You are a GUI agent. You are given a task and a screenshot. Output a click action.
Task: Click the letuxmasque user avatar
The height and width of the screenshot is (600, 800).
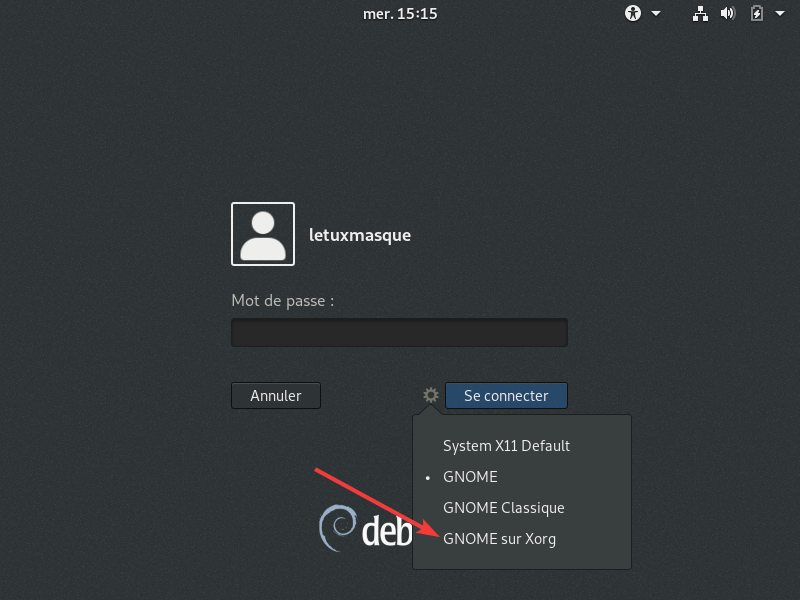pyautogui.click(x=263, y=234)
